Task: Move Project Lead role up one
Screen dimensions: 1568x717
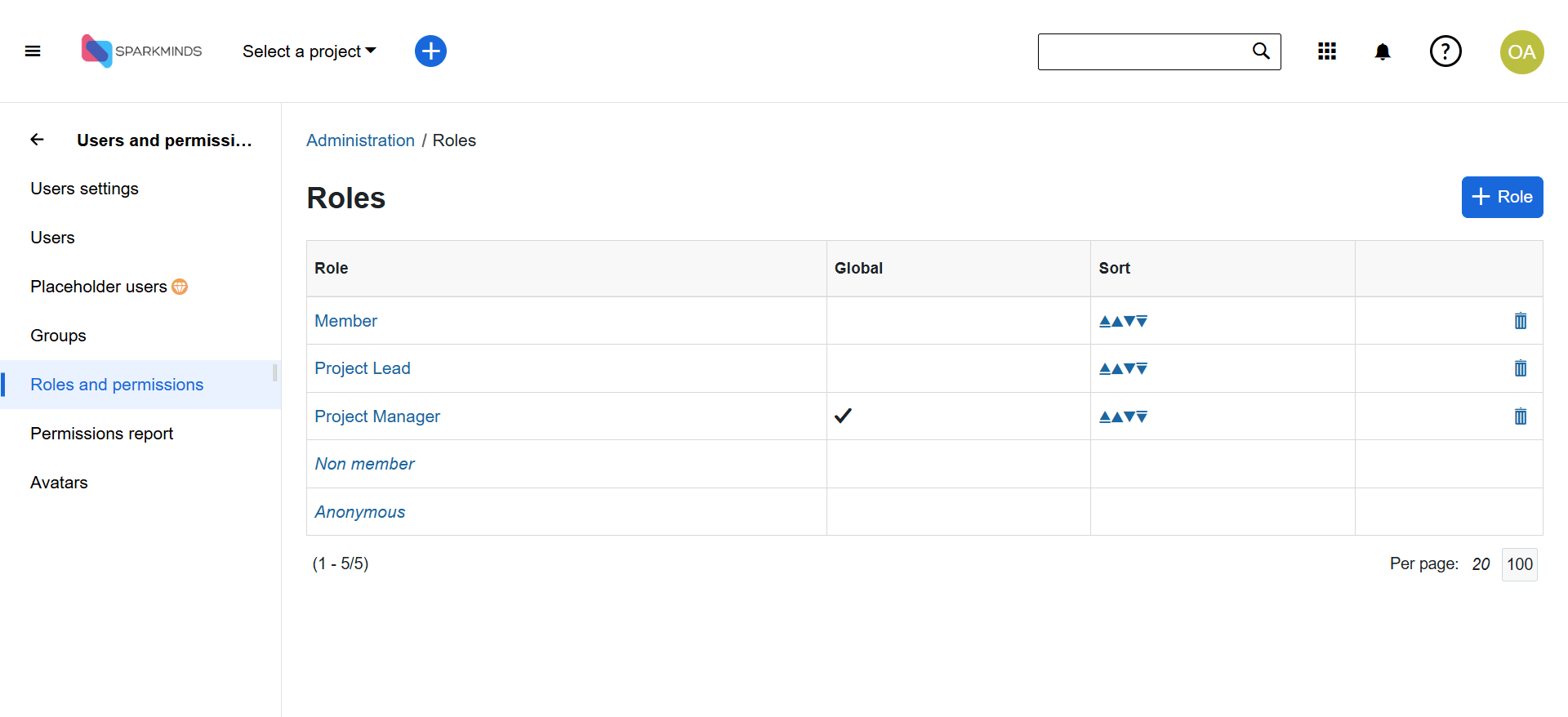Action: tap(1117, 368)
